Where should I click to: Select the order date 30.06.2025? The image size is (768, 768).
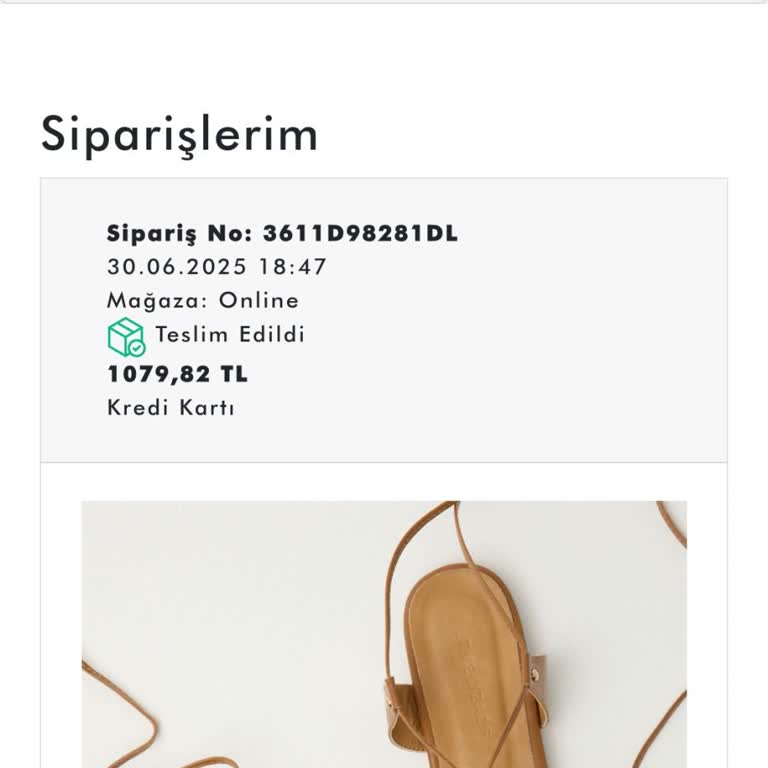pyautogui.click(x=177, y=267)
